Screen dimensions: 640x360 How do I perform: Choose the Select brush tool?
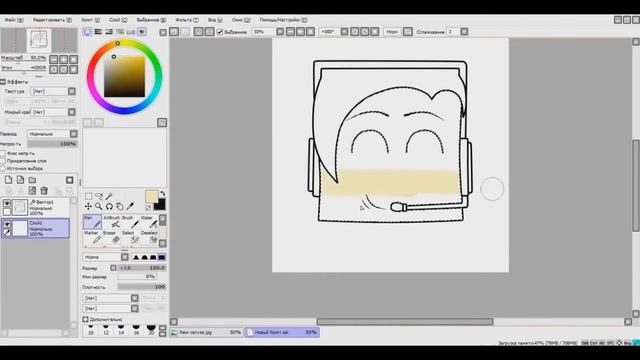click(x=130, y=237)
